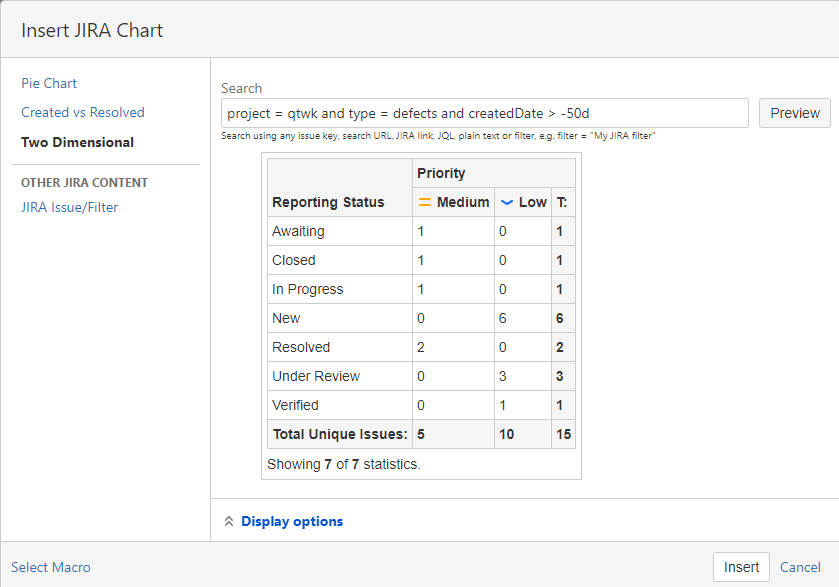Focus the JQL search input field

[484, 113]
